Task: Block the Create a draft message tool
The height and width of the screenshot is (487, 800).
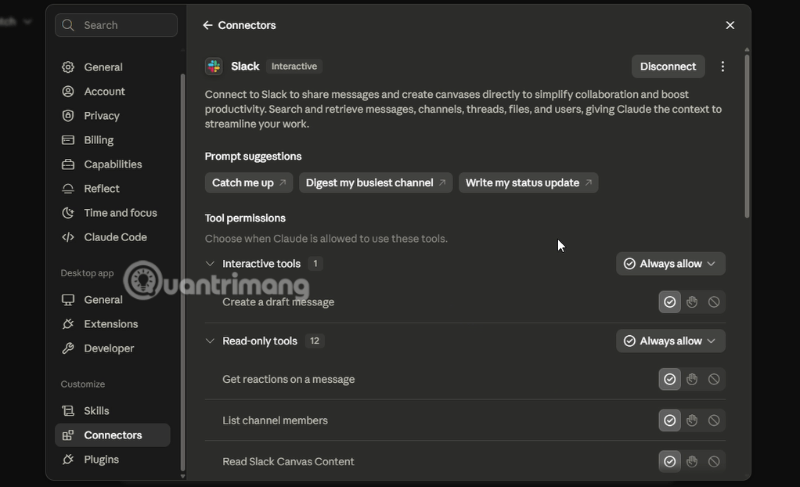Action: [x=714, y=302]
